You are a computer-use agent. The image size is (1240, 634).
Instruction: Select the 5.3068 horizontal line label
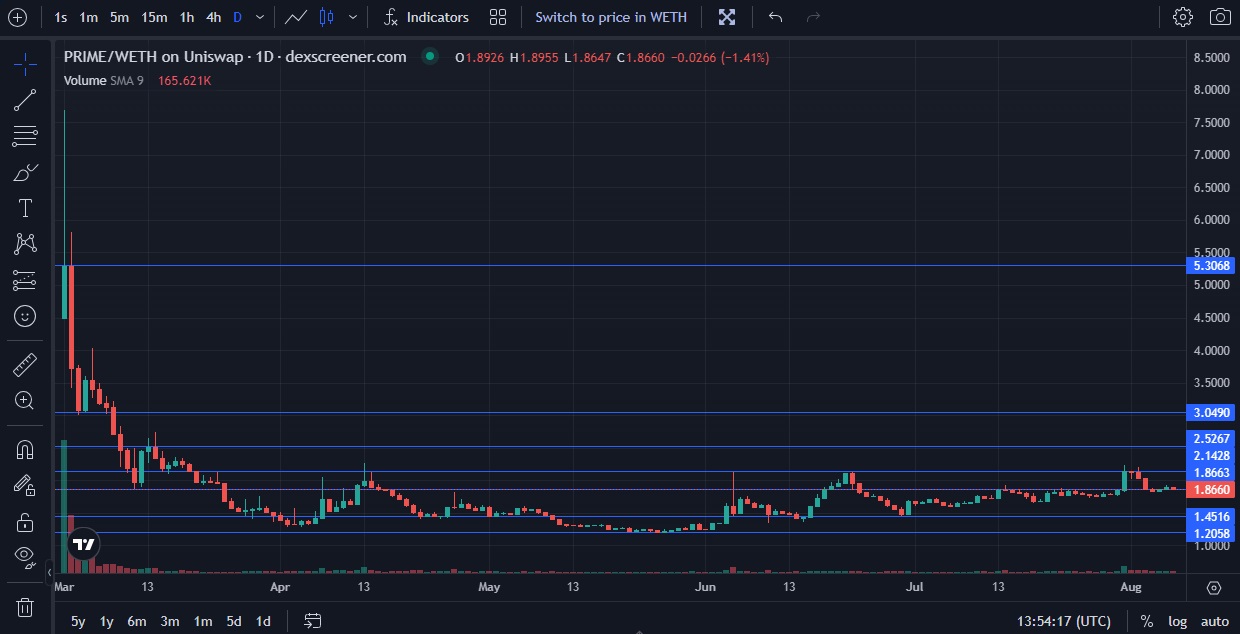(1211, 266)
